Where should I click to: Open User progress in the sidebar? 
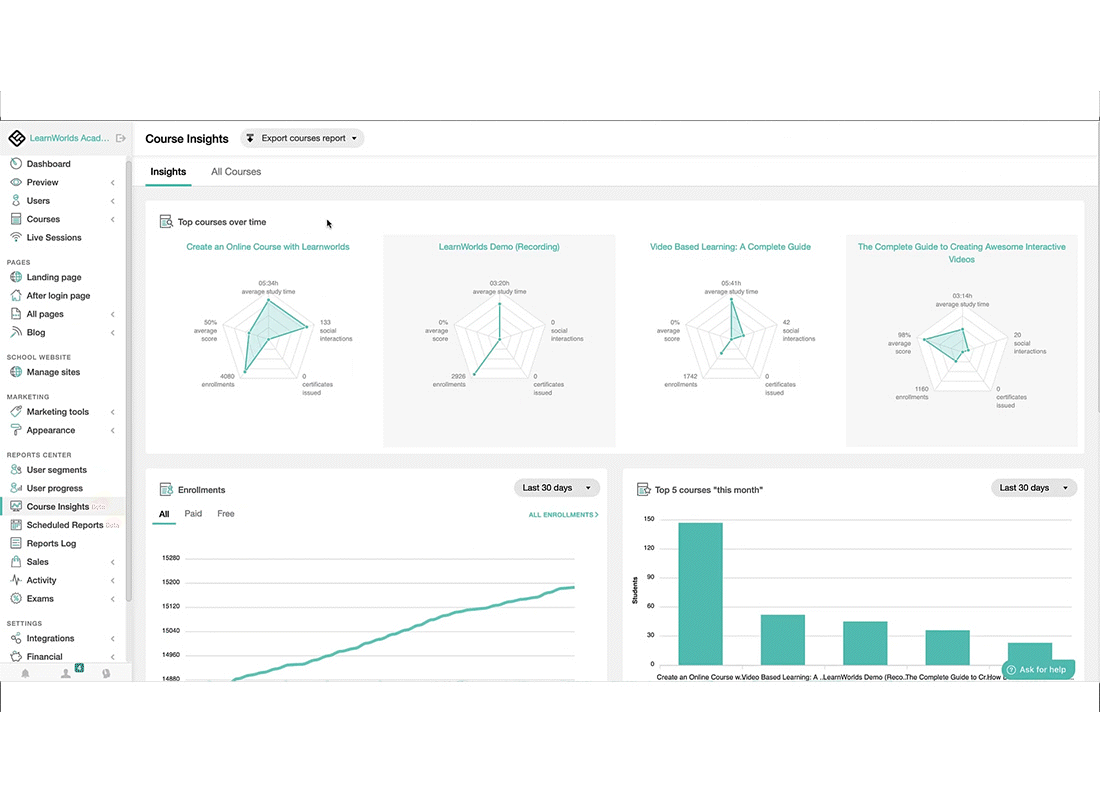(x=55, y=489)
